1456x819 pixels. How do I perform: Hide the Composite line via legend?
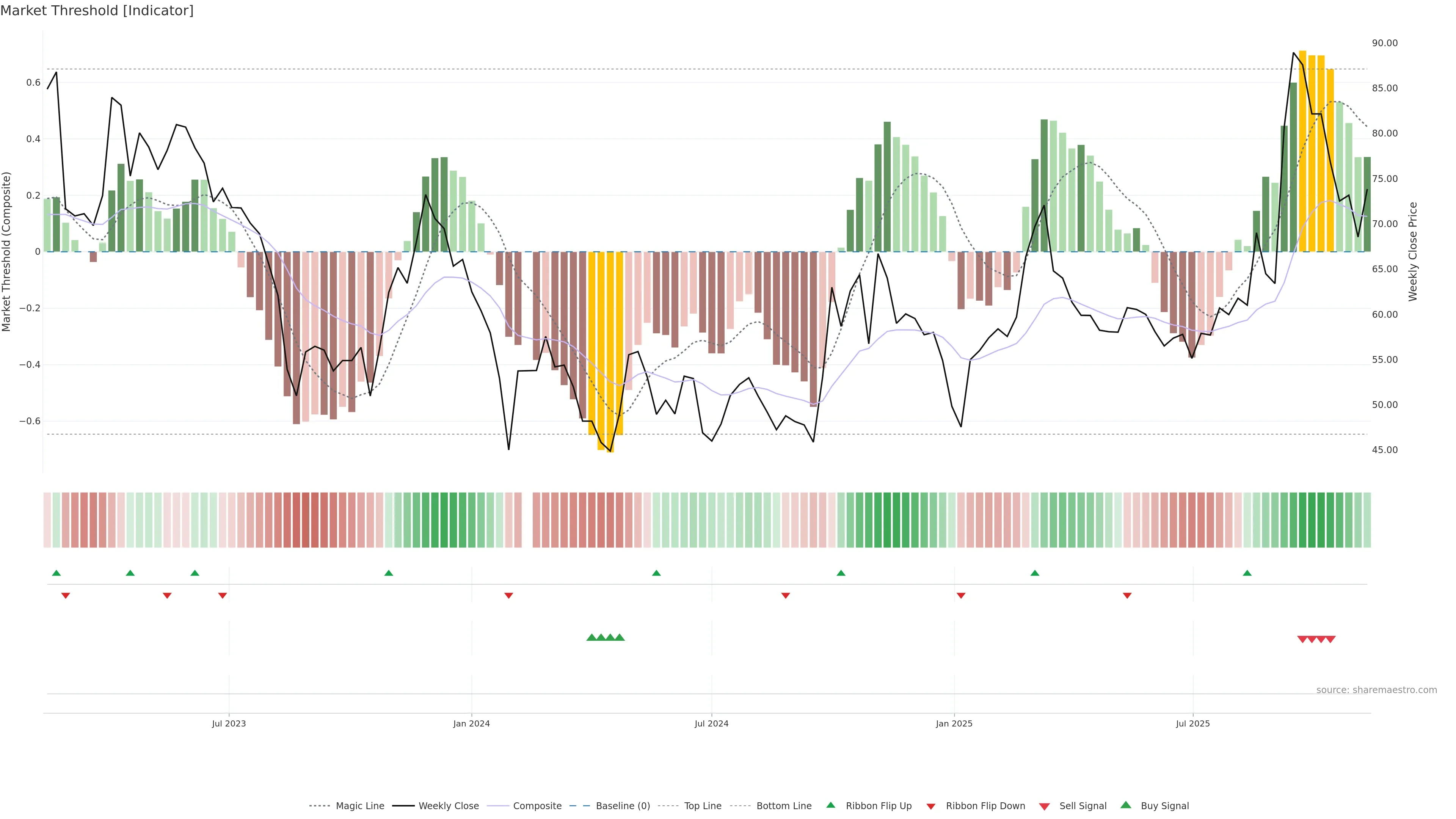click(537, 805)
